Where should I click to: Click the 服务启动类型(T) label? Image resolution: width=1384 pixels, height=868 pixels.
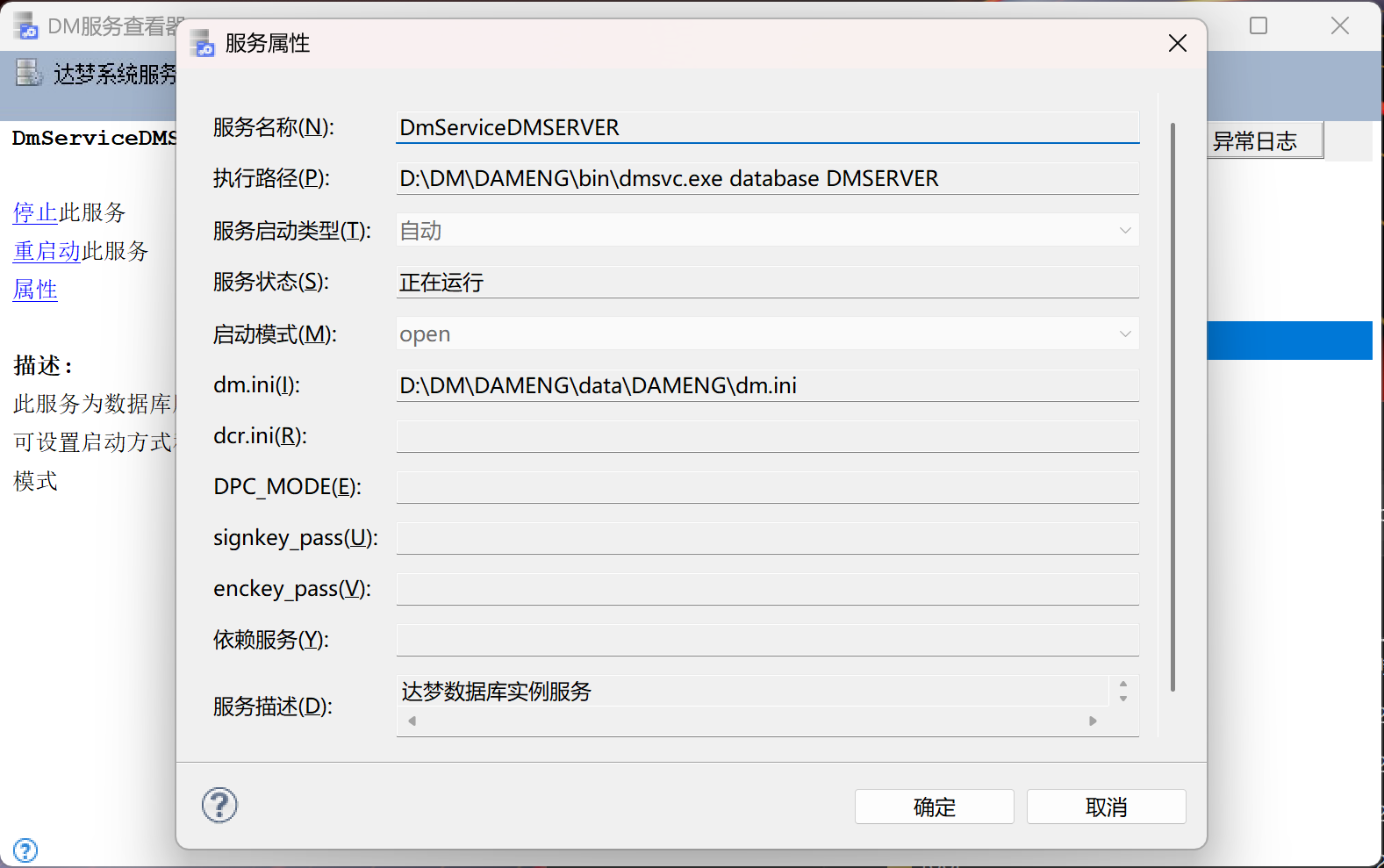[292, 231]
